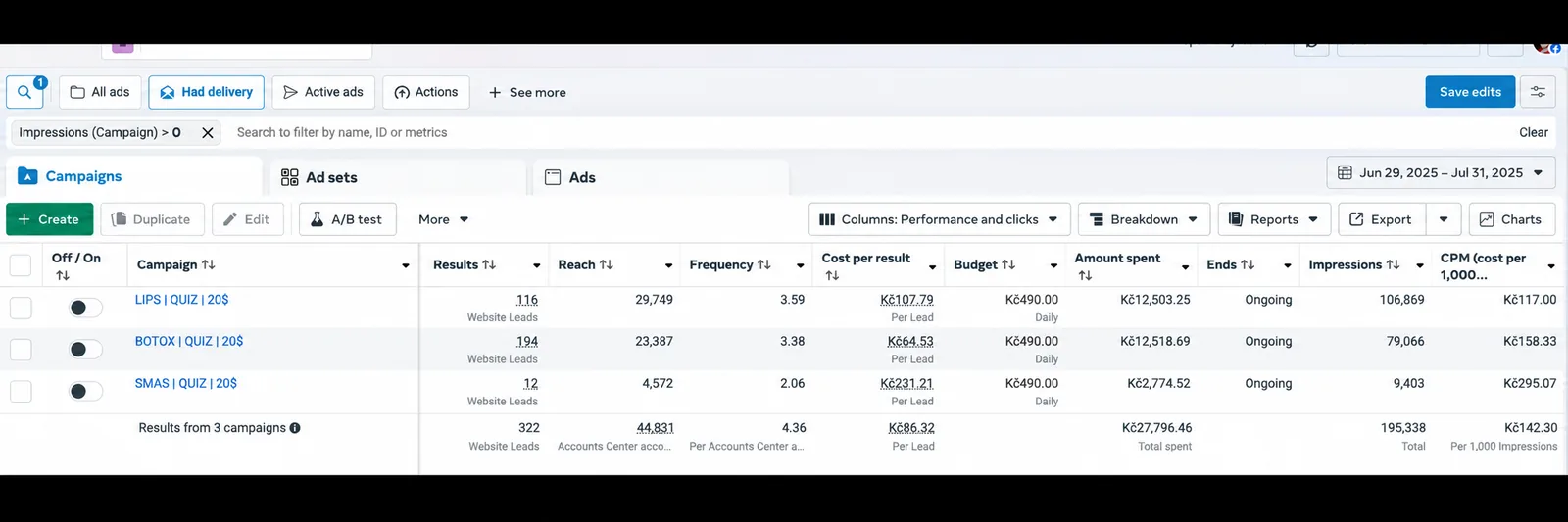The width and height of the screenshot is (1568, 522).
Task: Select the SMAS | QUIZ | 20$ row checkbox
Action: coord(21,392)
